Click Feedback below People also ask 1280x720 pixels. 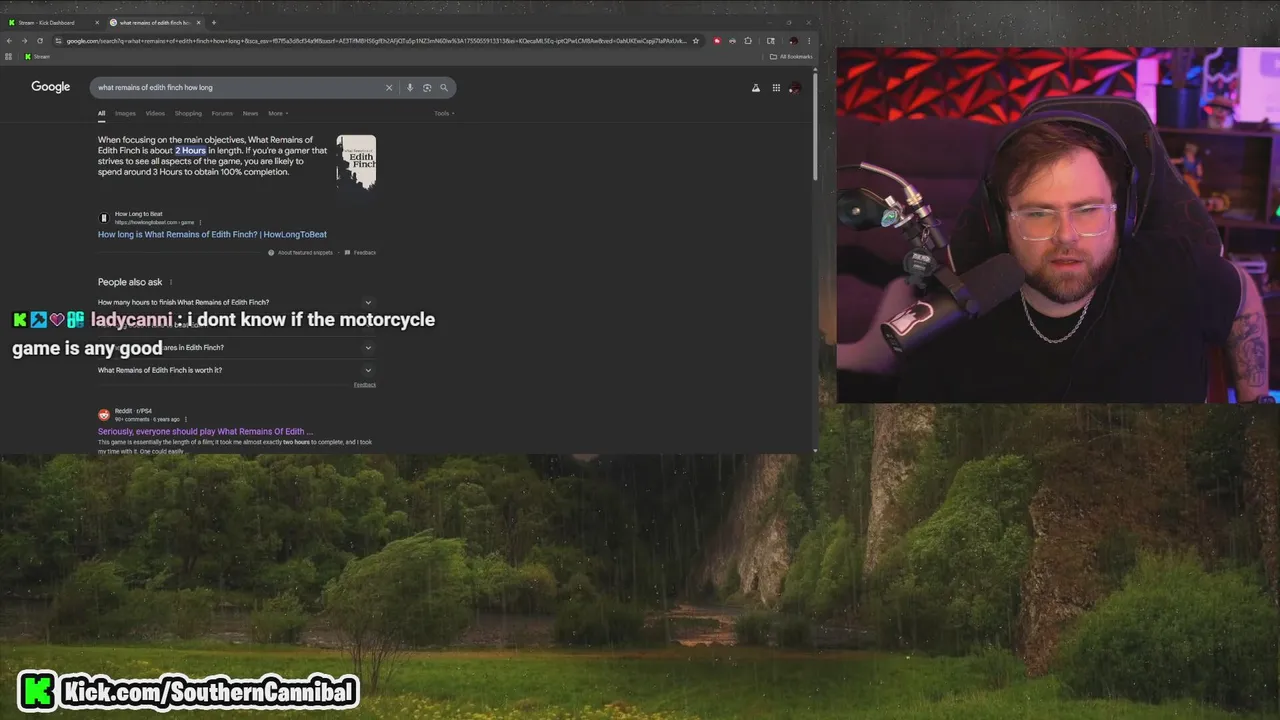(x=365, y=385)
